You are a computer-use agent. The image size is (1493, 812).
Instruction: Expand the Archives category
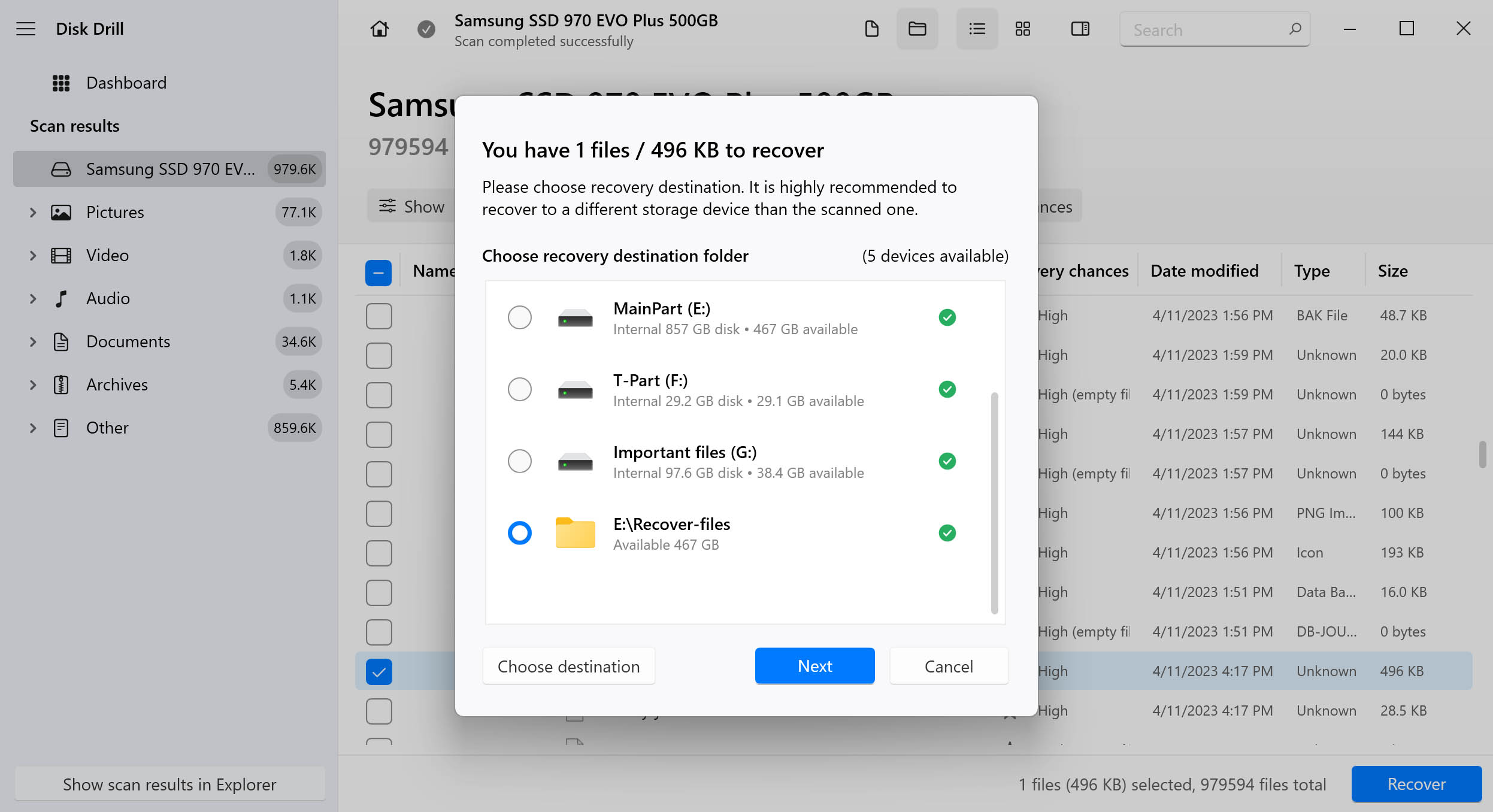(x=33, y=384)
